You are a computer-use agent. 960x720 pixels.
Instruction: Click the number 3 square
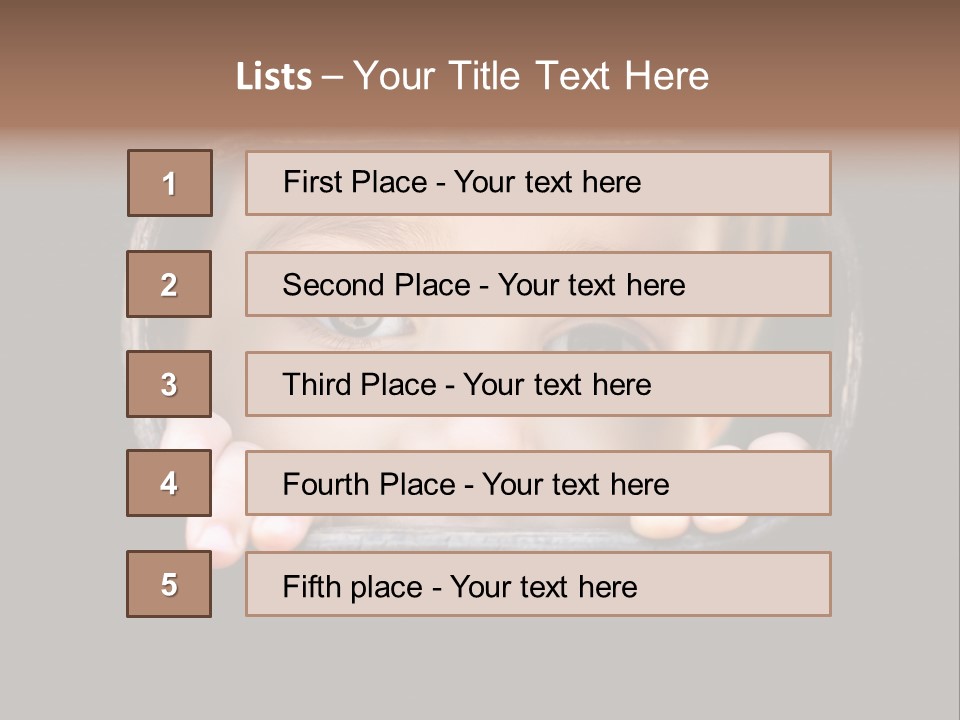pyautogui.click(x=170, y=384)
